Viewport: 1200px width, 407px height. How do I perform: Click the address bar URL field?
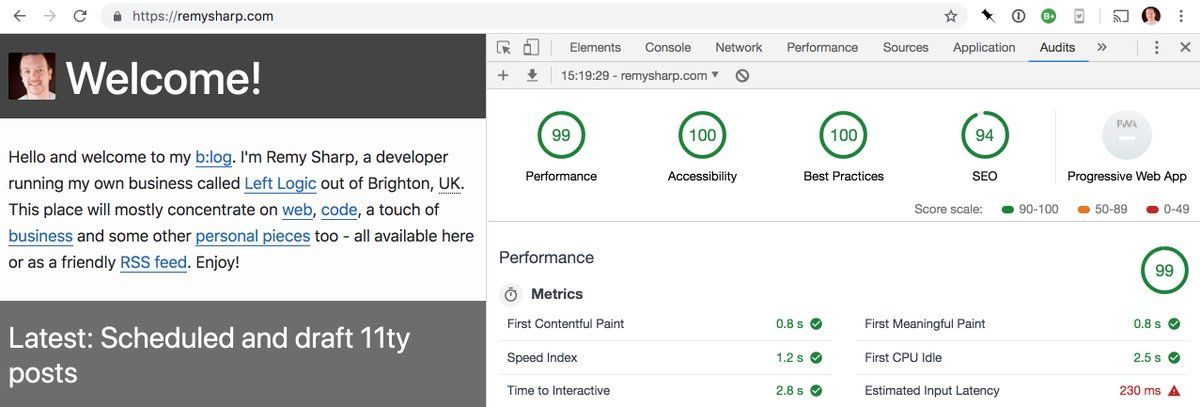click(x=500, y=16)
